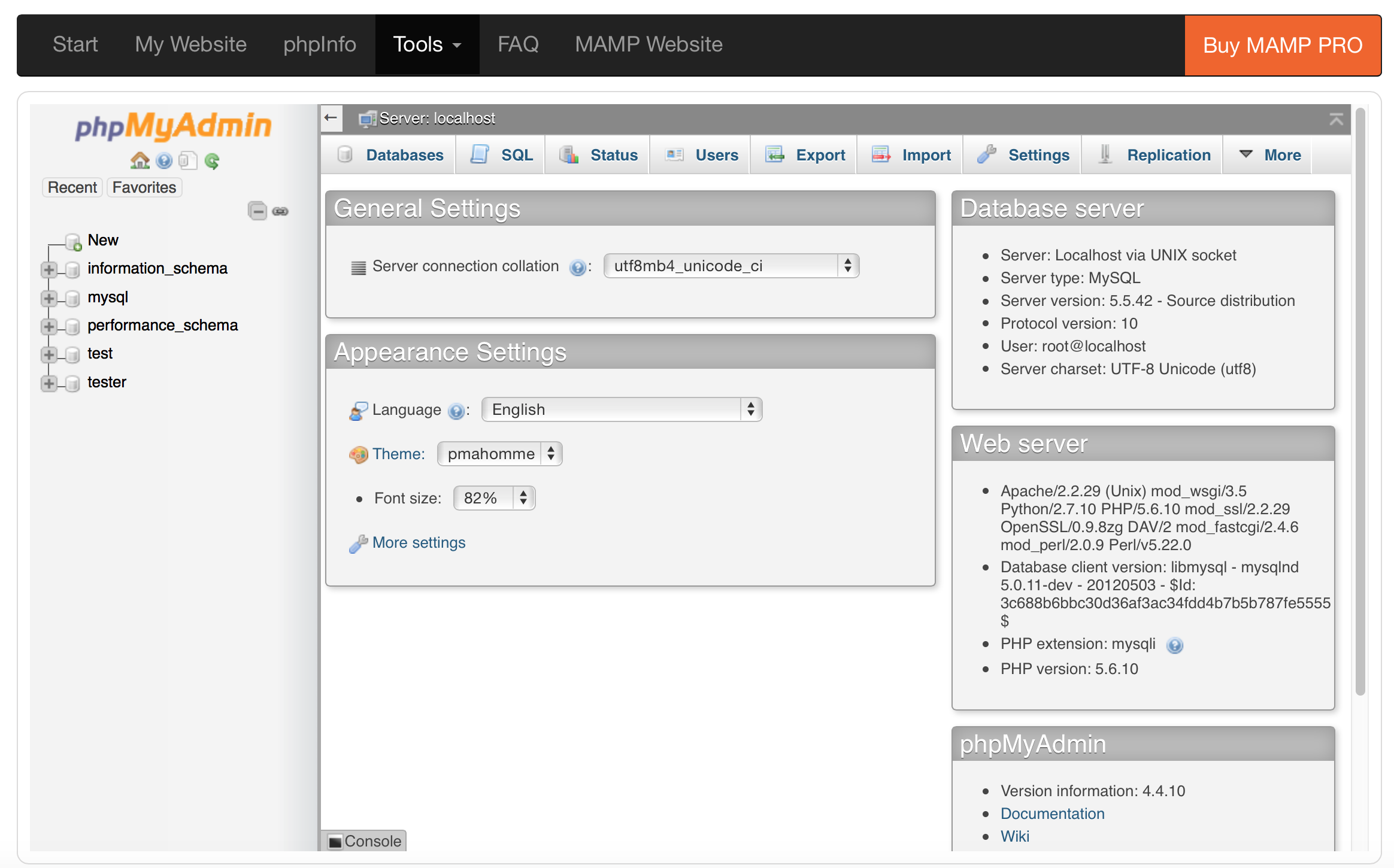Click Server: localhost breadcrumb link
The image size is (1394, 868).
tap(437, 119)
